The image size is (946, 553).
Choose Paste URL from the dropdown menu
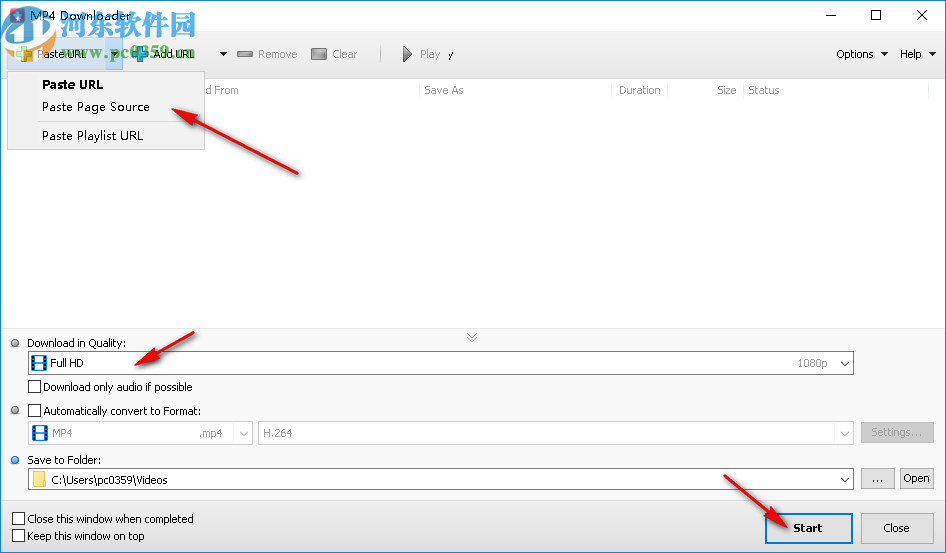pyautogui.click(x=72, y=84)
